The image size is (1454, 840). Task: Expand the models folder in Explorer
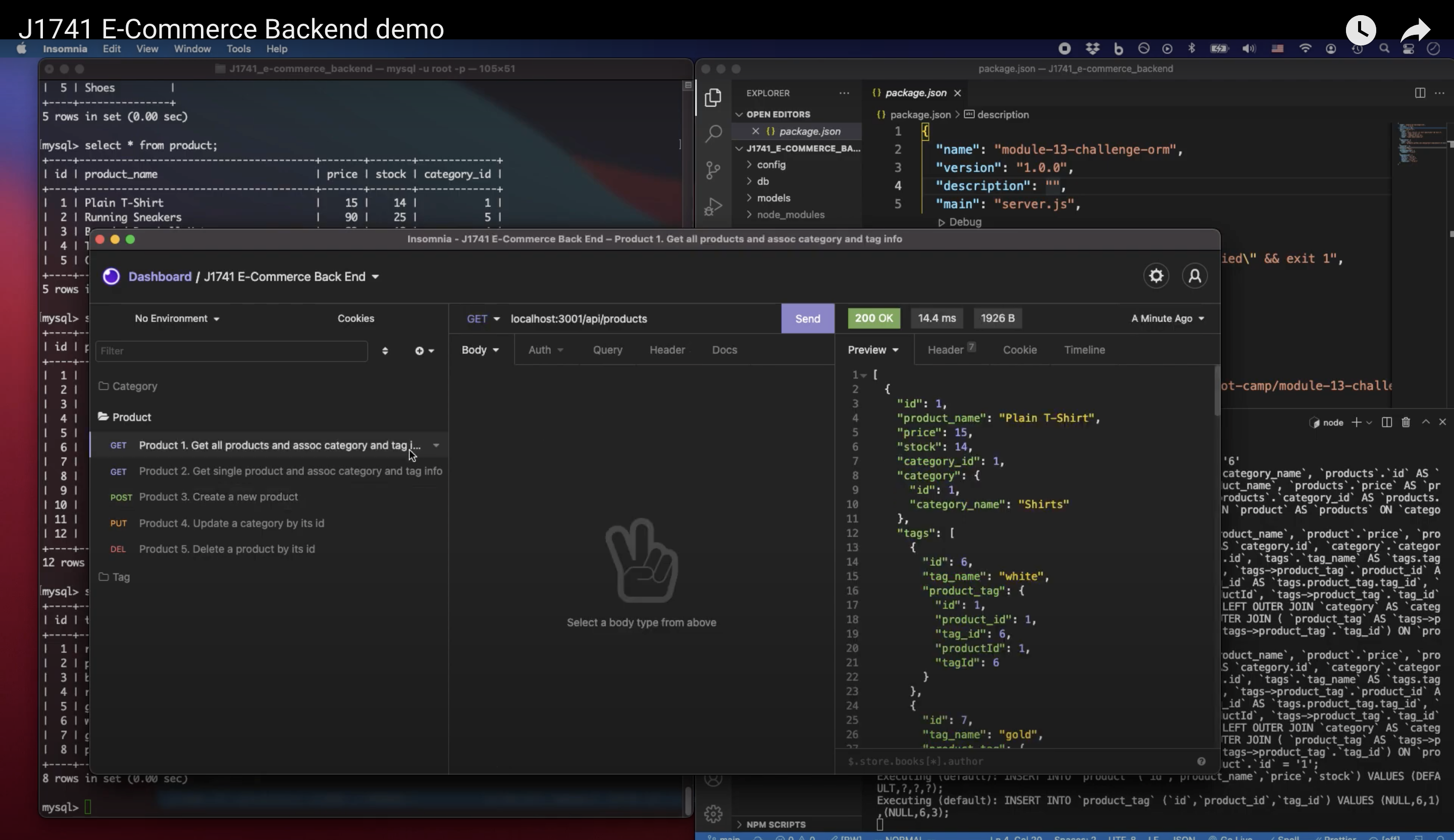click(773, 198)
